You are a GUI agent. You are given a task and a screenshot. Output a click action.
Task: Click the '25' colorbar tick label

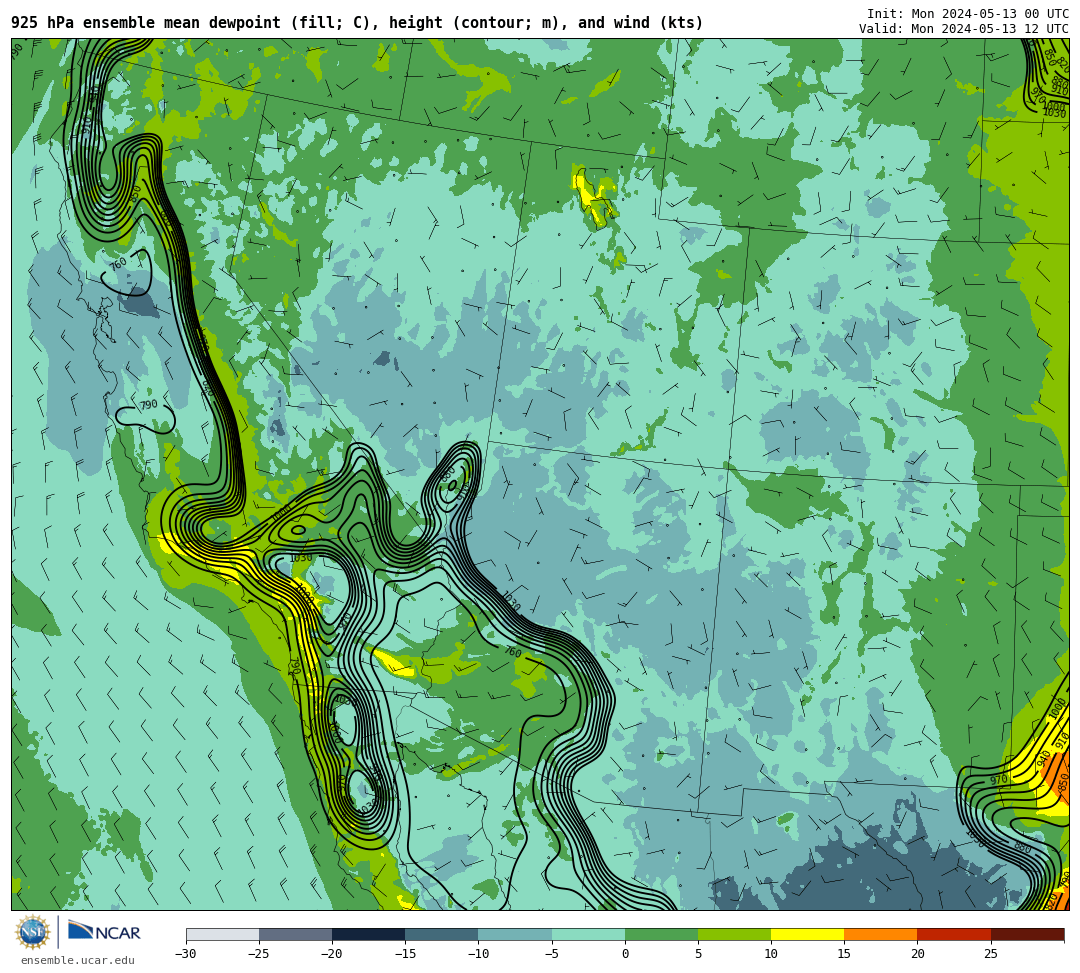coord(990,954)
